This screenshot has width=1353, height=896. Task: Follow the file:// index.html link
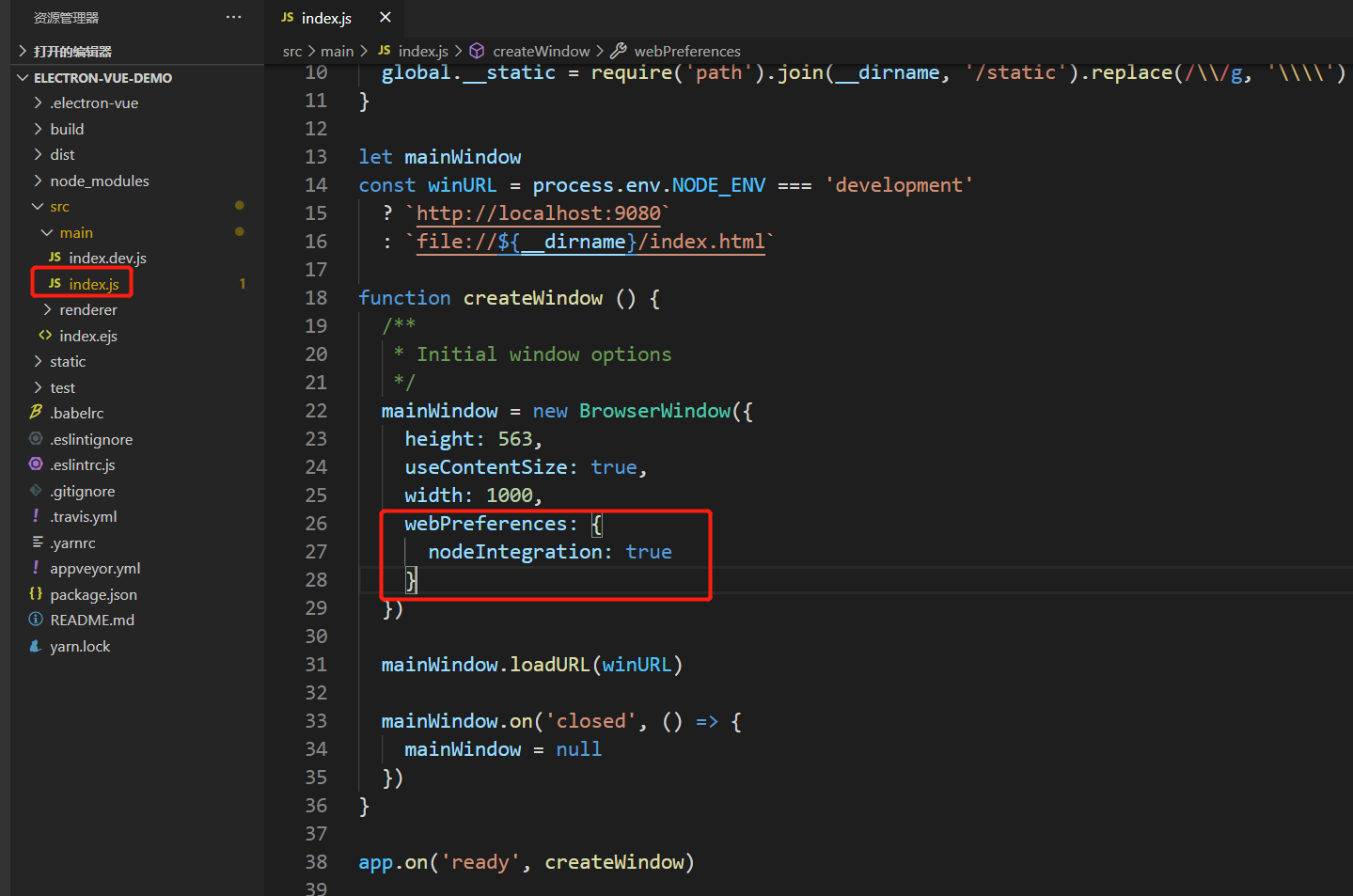pyautogui.click(x=590, y=242)
